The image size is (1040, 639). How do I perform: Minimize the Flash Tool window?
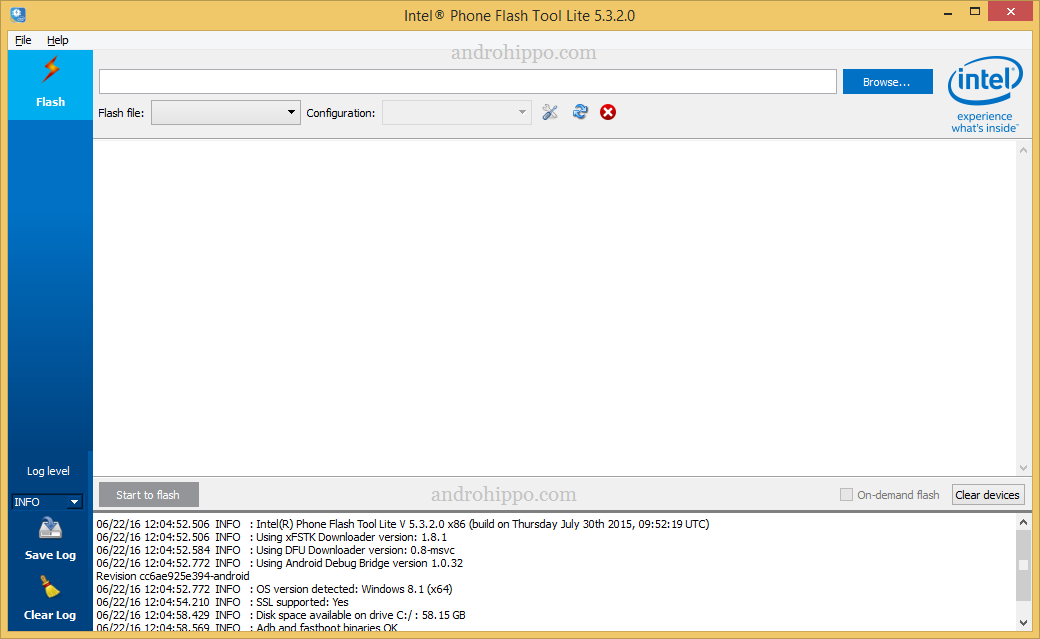948,12
